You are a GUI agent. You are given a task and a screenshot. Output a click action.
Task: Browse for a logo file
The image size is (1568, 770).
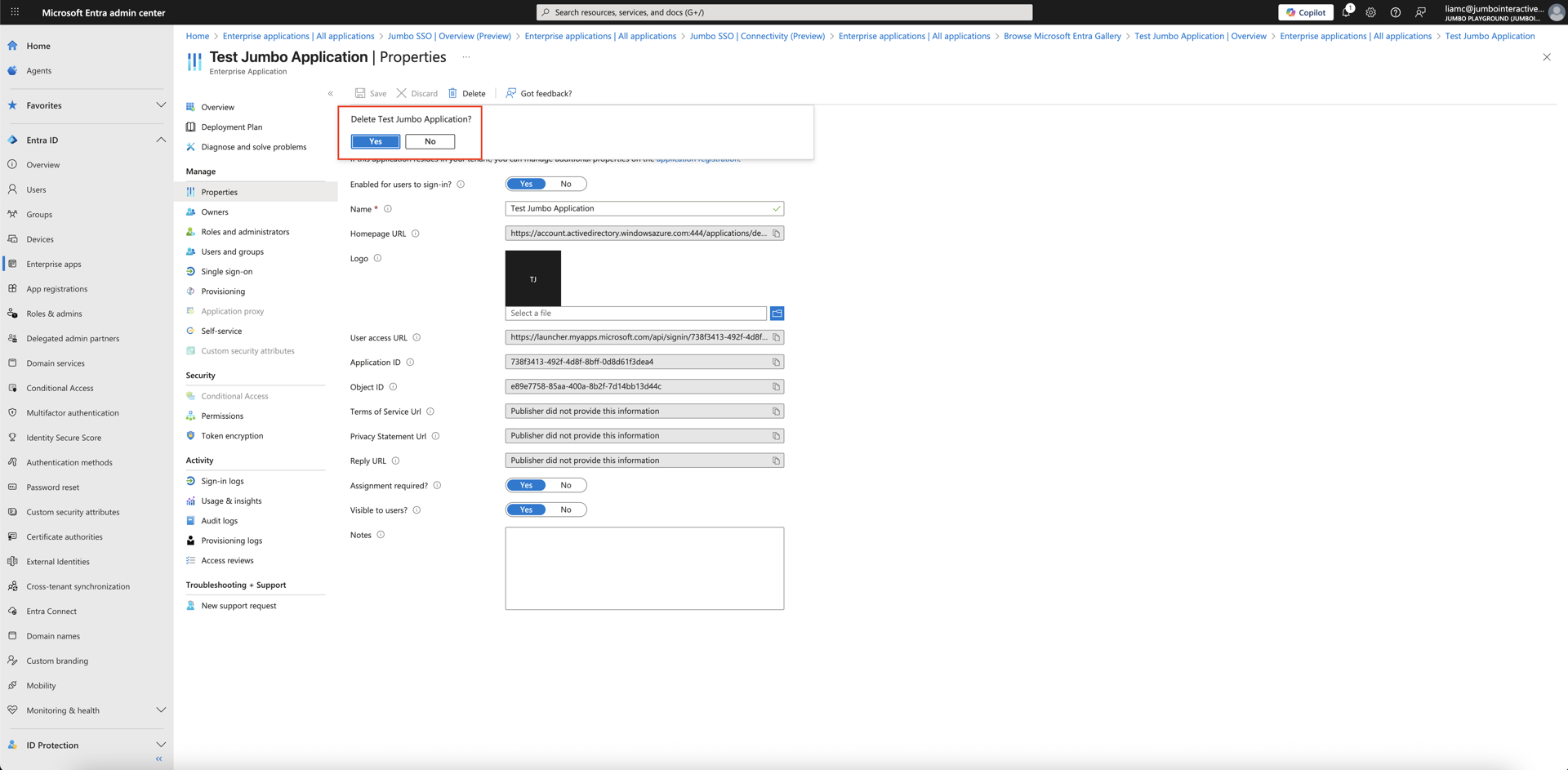[777, 314]
